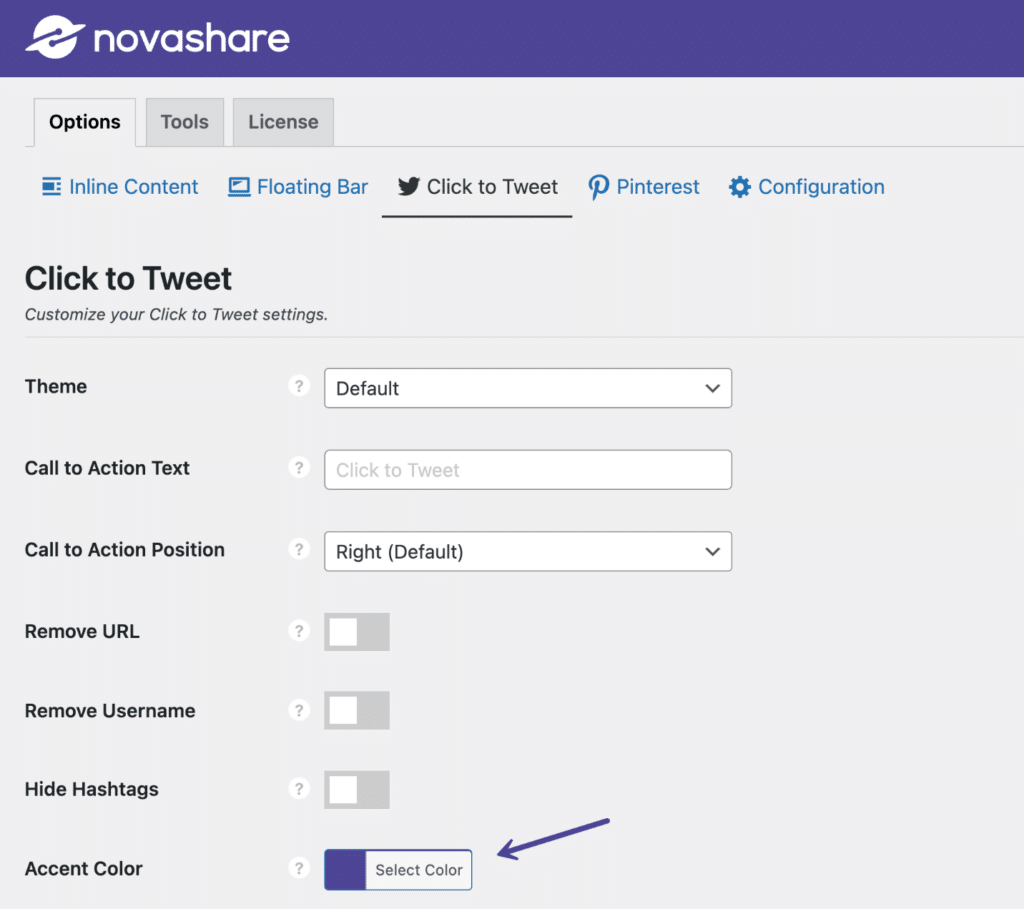Show help for Call to Action Position

[299, 549]
